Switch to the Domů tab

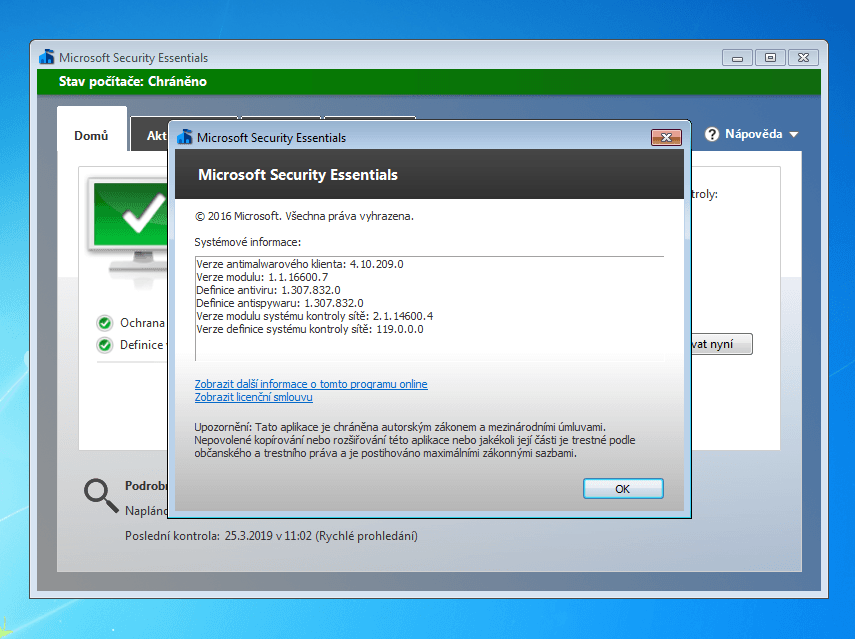tap(92, 134)
